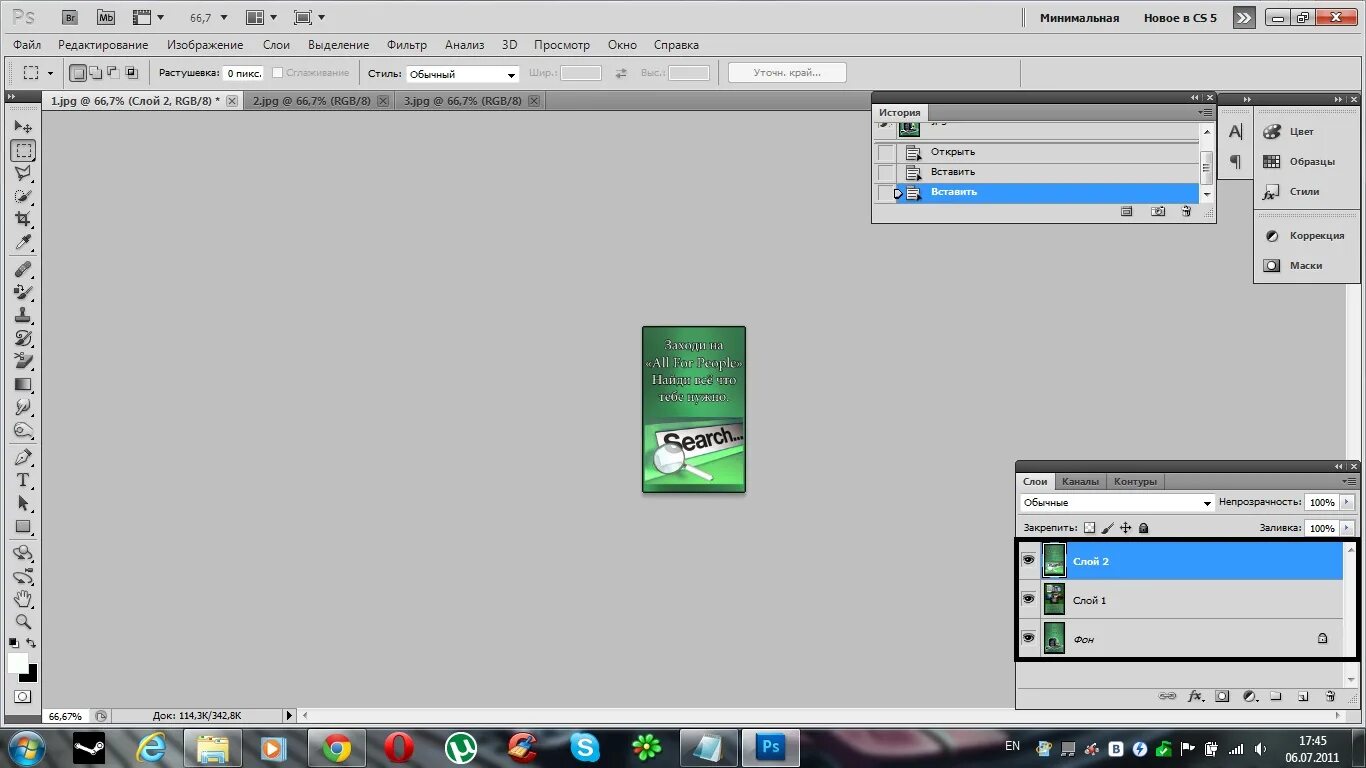Select the Polygonal Lasso tool
The width and height of the screenshot is (1366, 768).
tap(23, 174)
